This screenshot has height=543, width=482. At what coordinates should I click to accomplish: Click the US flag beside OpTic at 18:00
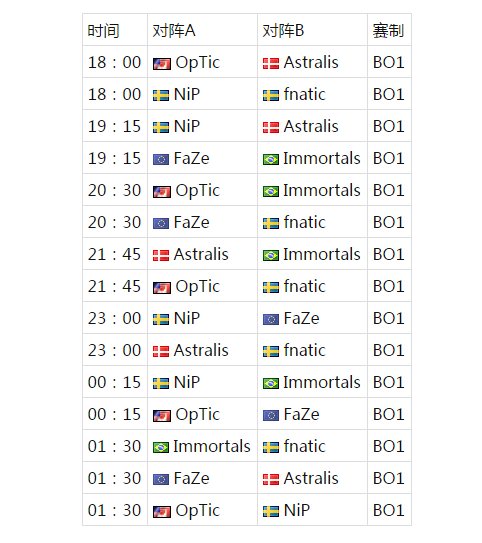click(x=162, y=64)
